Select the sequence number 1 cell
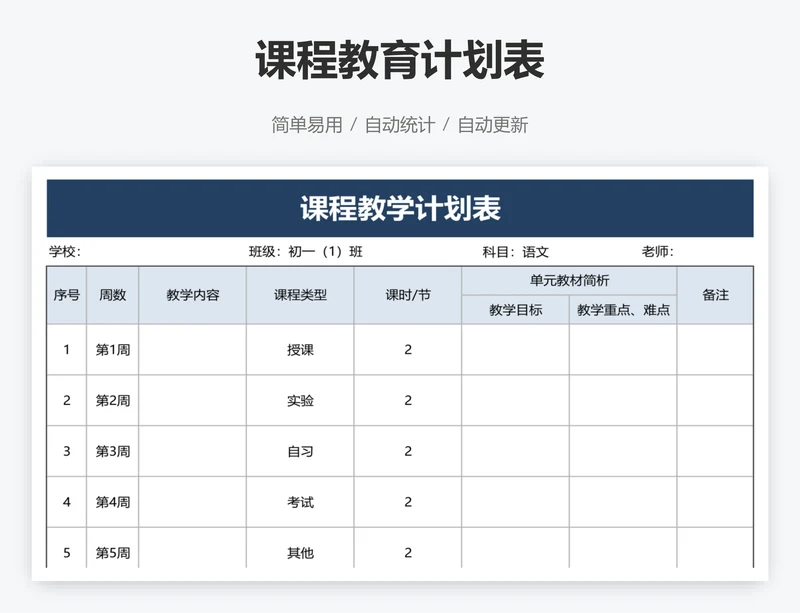This screenshot has width=800, height=613. click(x=67, y=350)
